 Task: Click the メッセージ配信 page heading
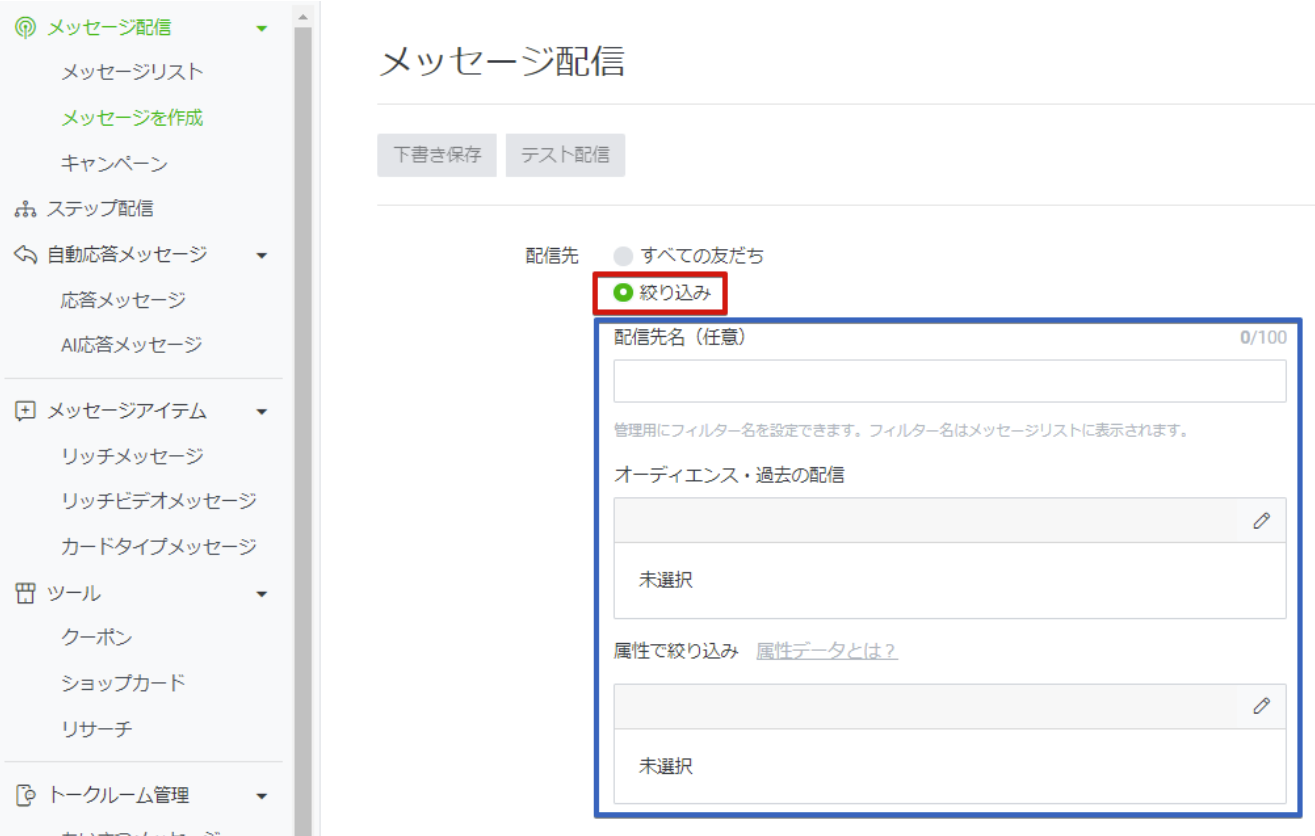point(502,62)
